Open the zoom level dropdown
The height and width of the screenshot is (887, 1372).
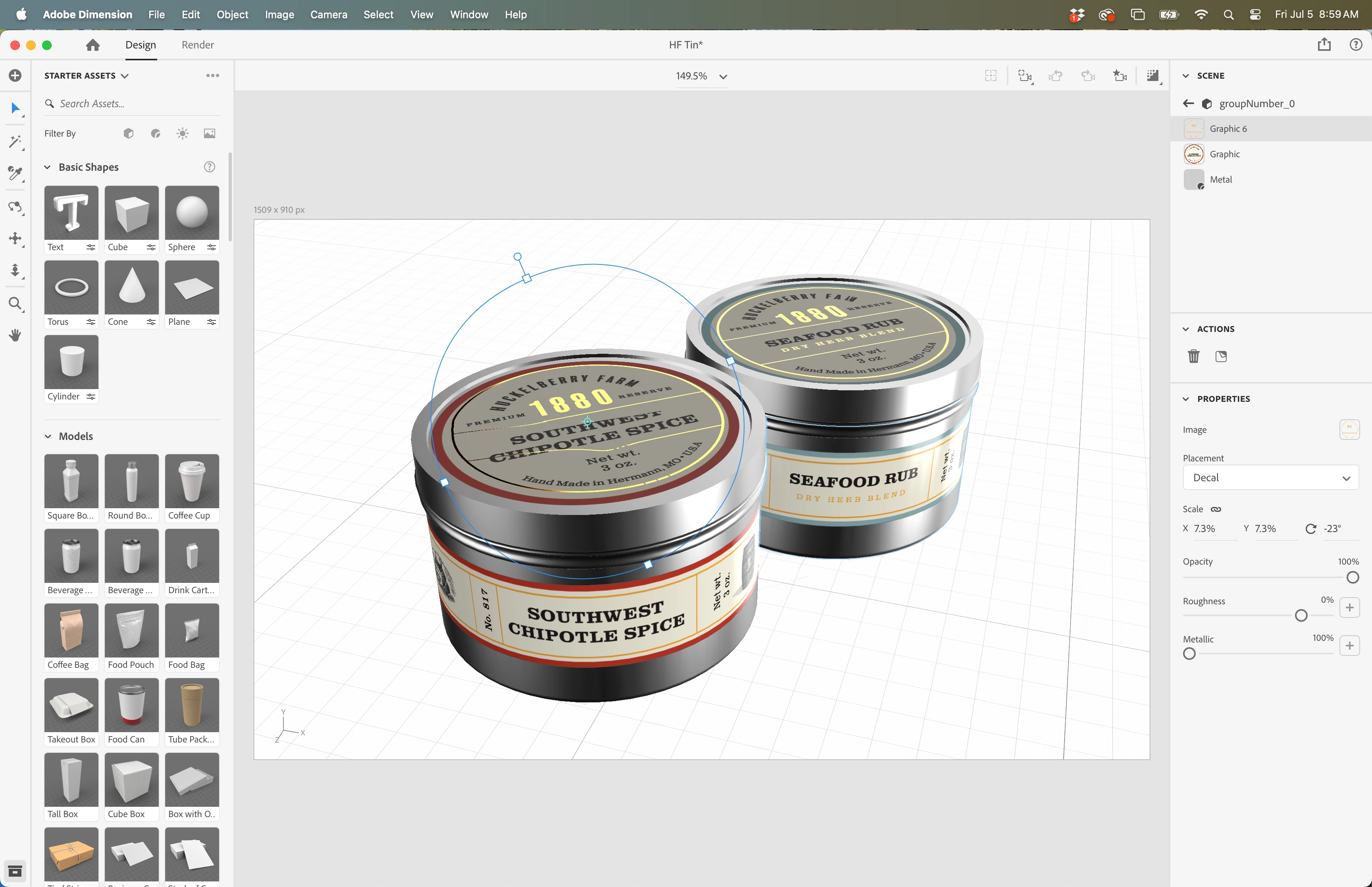[723, 76]
